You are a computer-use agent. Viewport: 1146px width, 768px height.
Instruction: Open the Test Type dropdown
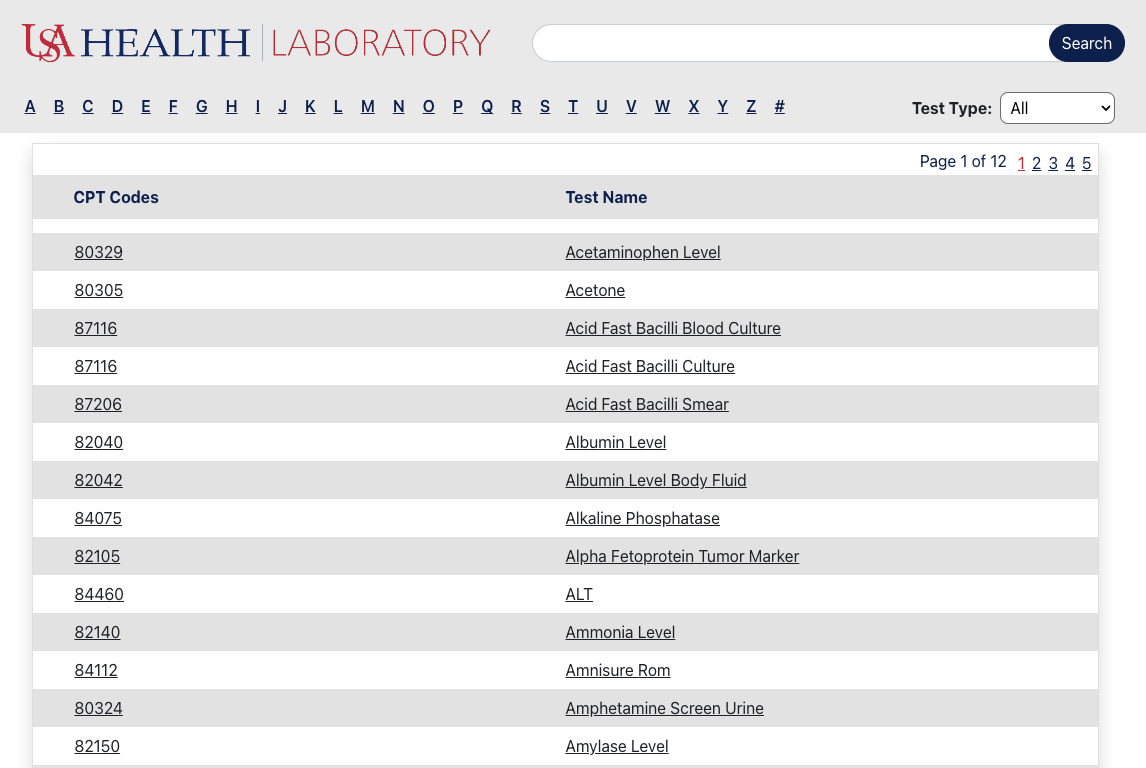[x=1057, y=108]
